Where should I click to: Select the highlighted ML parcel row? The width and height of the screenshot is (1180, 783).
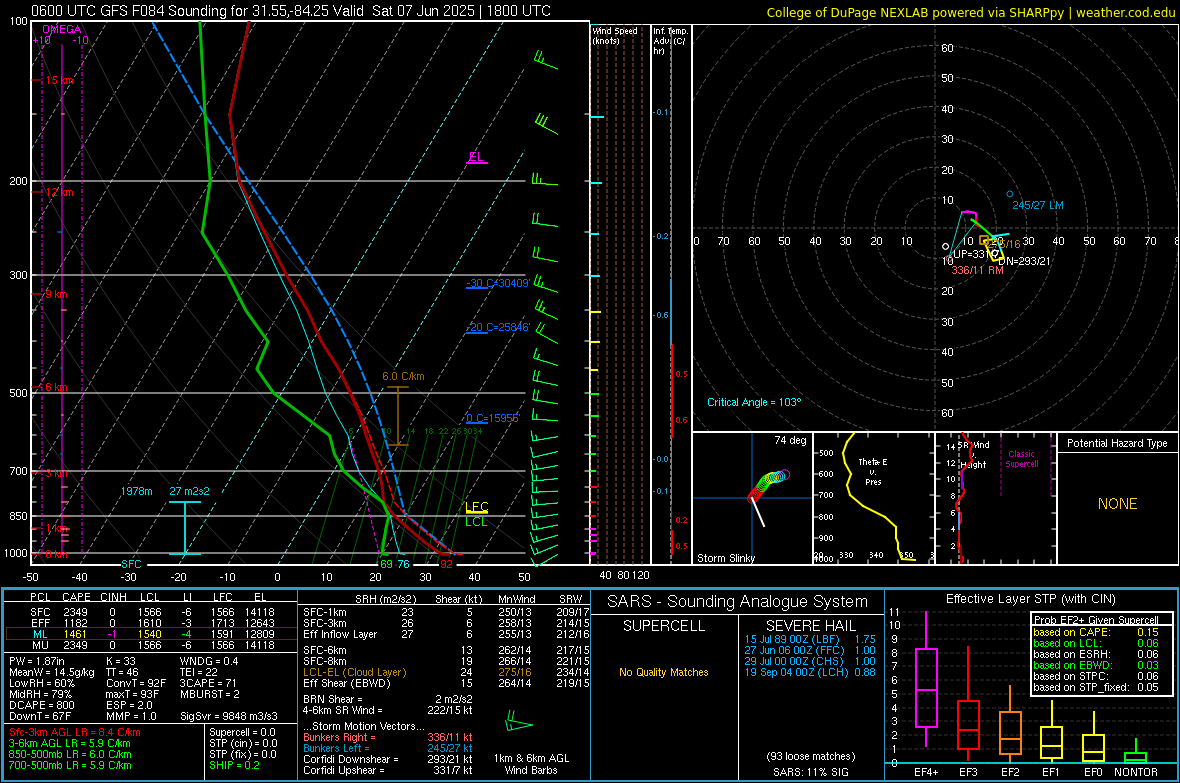151,635
